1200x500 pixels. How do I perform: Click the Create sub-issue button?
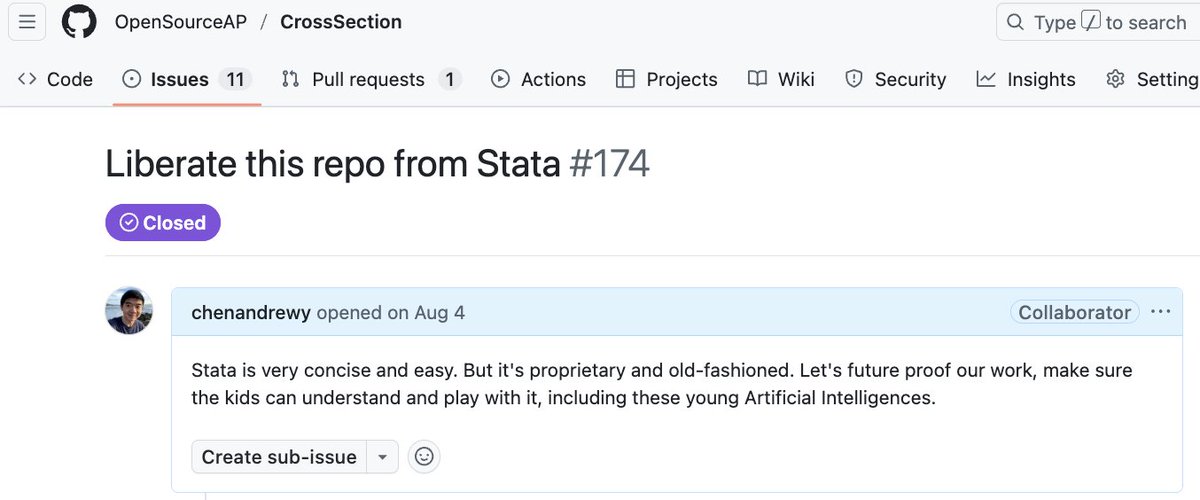click(x=279, y=457)
